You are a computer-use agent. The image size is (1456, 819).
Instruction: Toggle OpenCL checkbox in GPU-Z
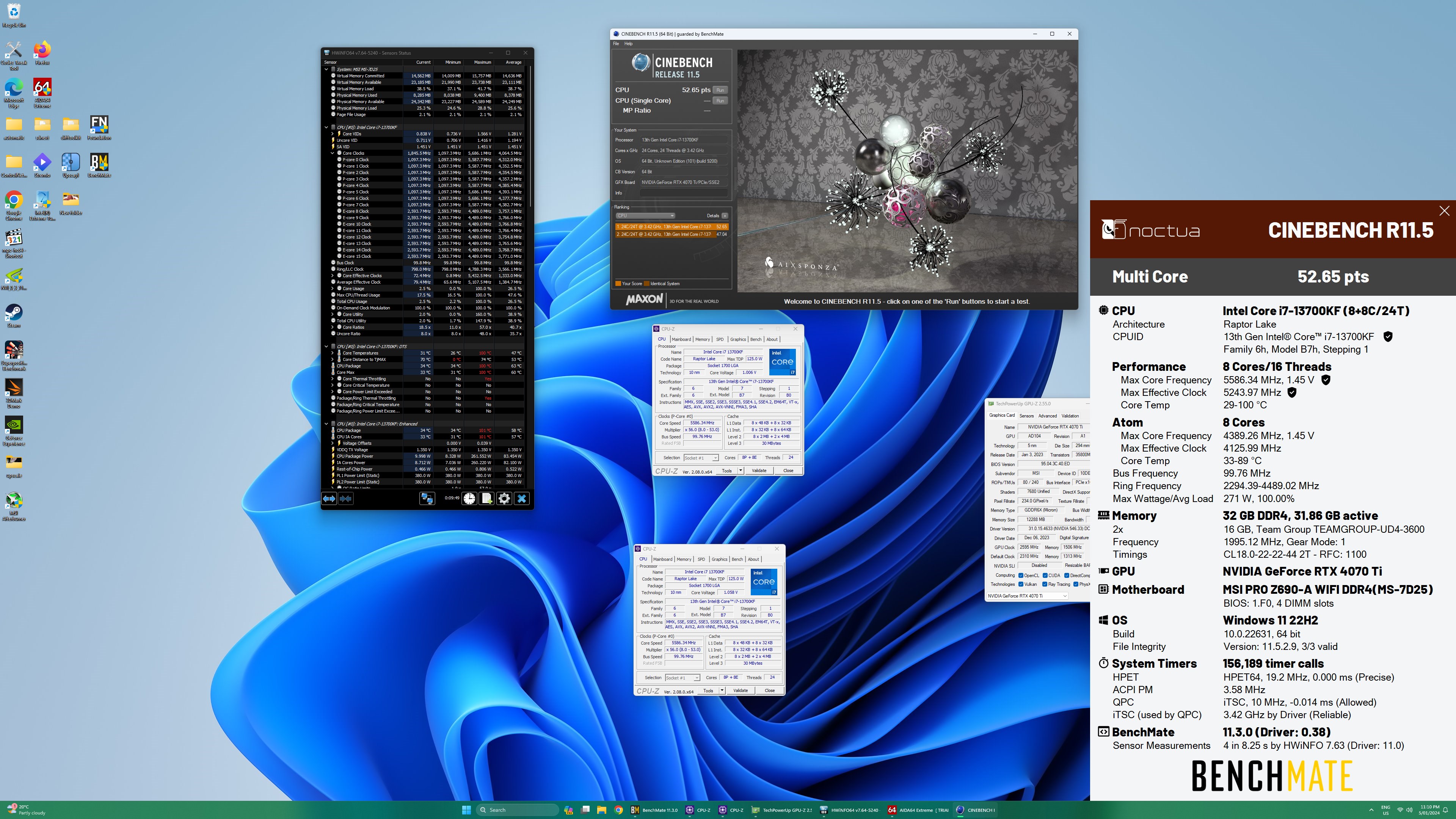[1021, 576]
